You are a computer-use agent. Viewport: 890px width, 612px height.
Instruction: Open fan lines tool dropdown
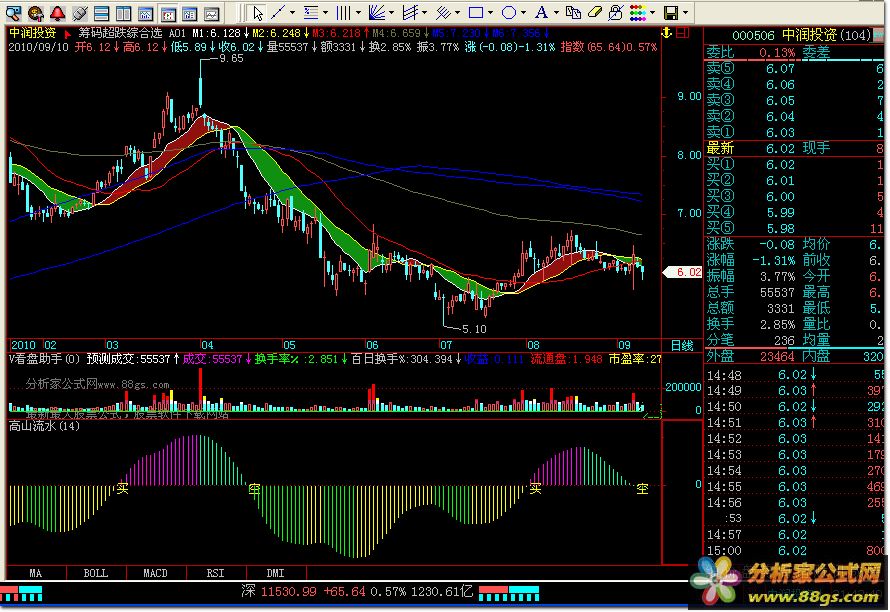point(391,12)
